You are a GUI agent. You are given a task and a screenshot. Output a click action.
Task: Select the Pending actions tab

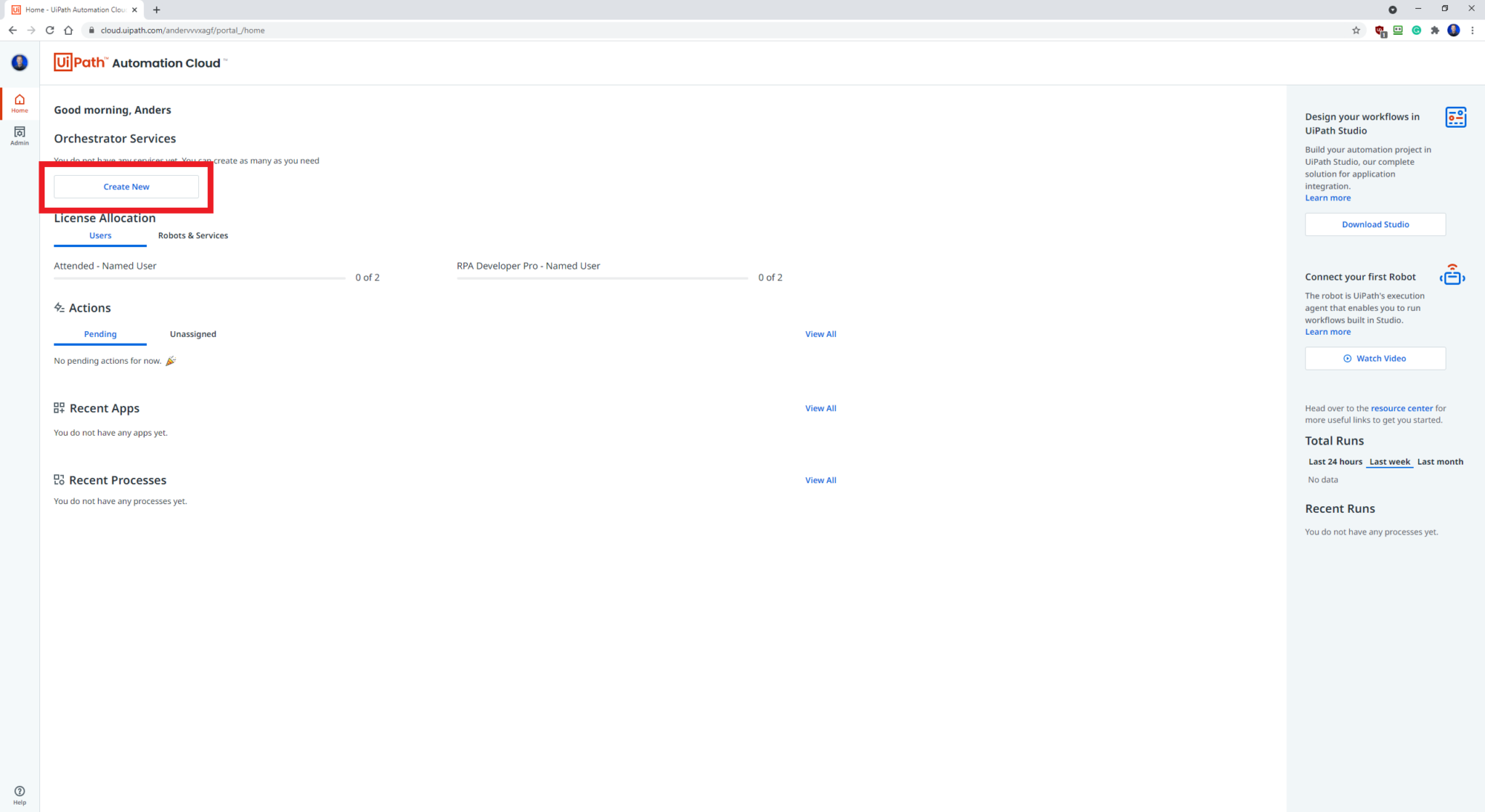coord(100,335)
